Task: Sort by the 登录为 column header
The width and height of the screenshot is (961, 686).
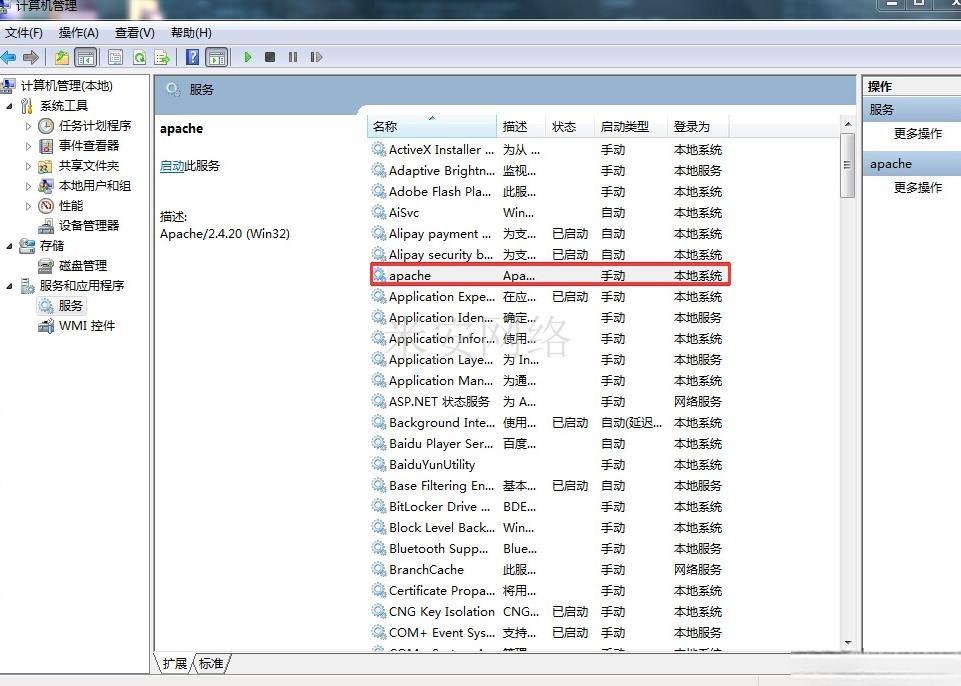Action: coord(698,126)
